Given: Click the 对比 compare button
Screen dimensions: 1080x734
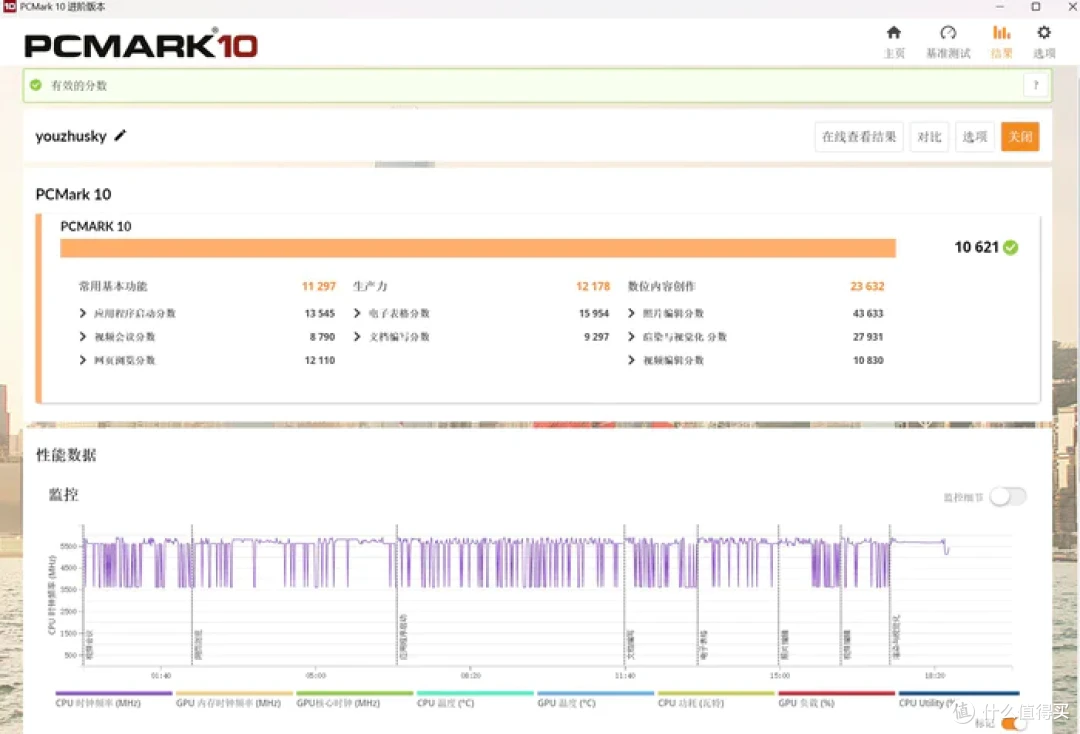Looking at the screenshot, I should point(928,136).
